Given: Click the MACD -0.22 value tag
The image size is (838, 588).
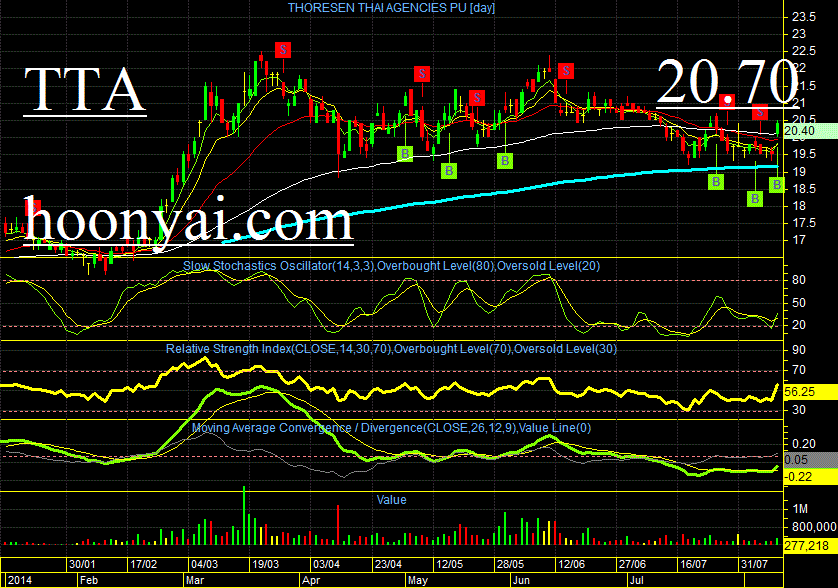Looking at the screenshot, I should pos(810,477).
